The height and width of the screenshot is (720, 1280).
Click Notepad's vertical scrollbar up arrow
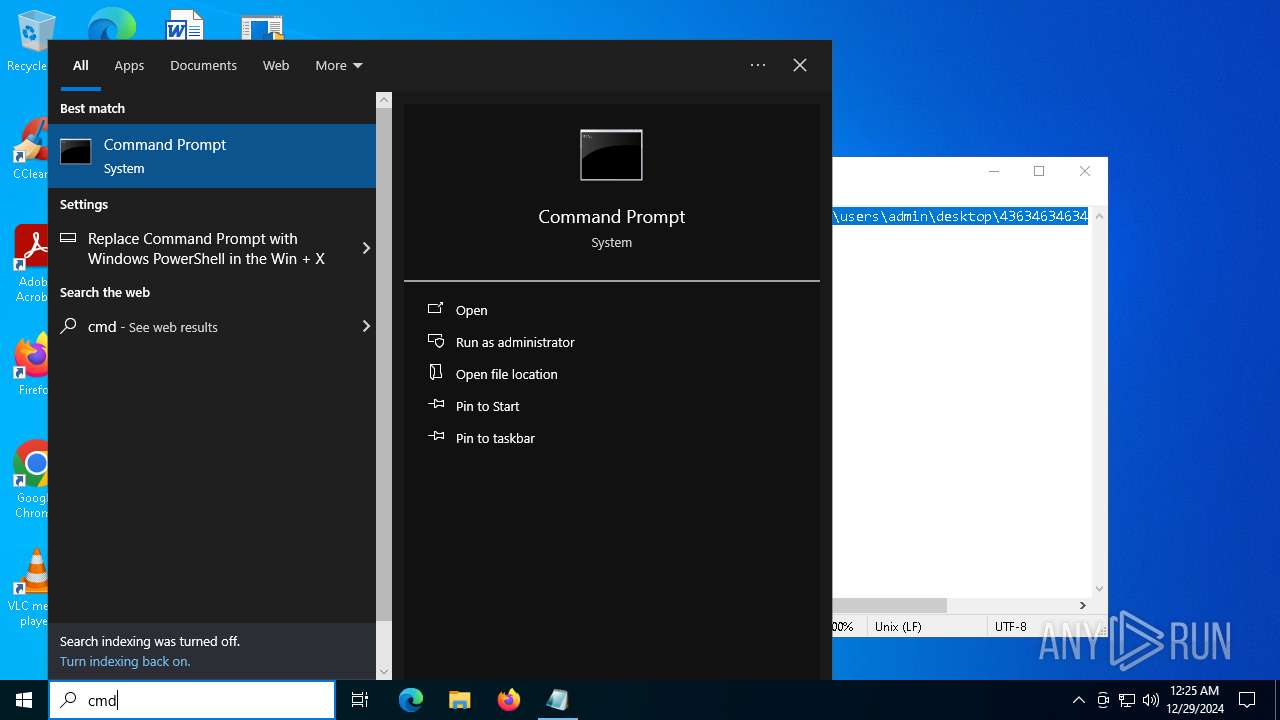pyautogui.click(x=1100, y=215)
